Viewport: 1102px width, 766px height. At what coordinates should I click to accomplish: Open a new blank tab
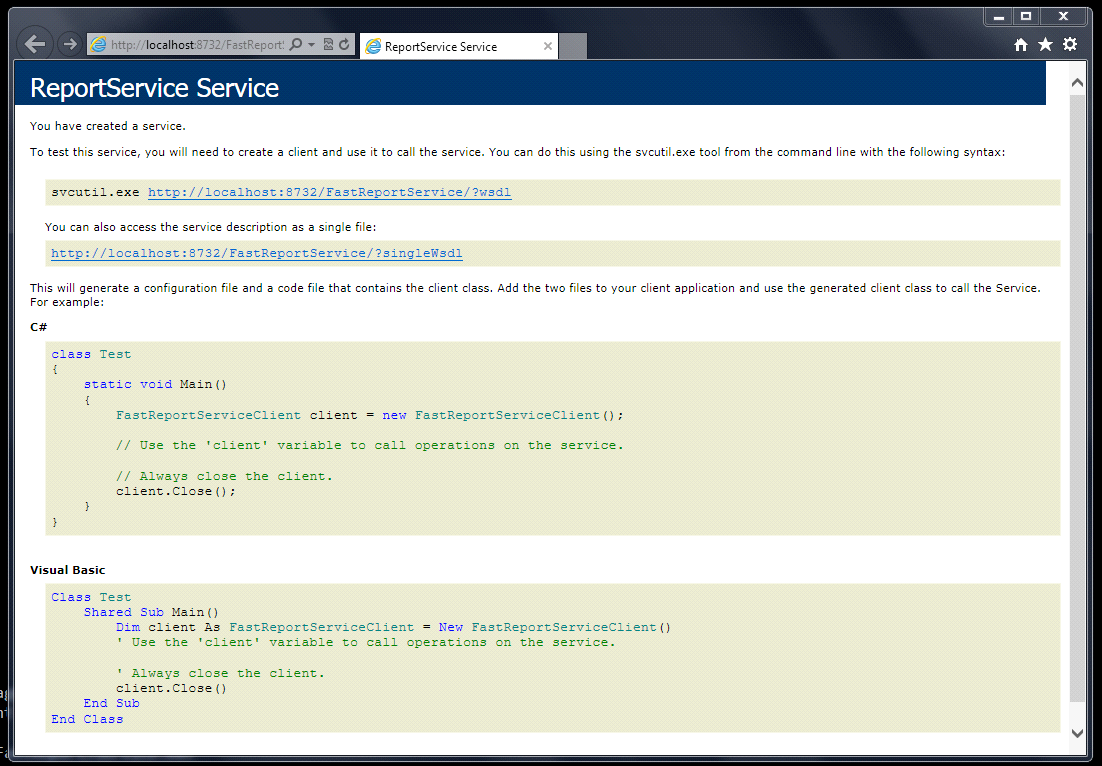click(x=573, y=46)
